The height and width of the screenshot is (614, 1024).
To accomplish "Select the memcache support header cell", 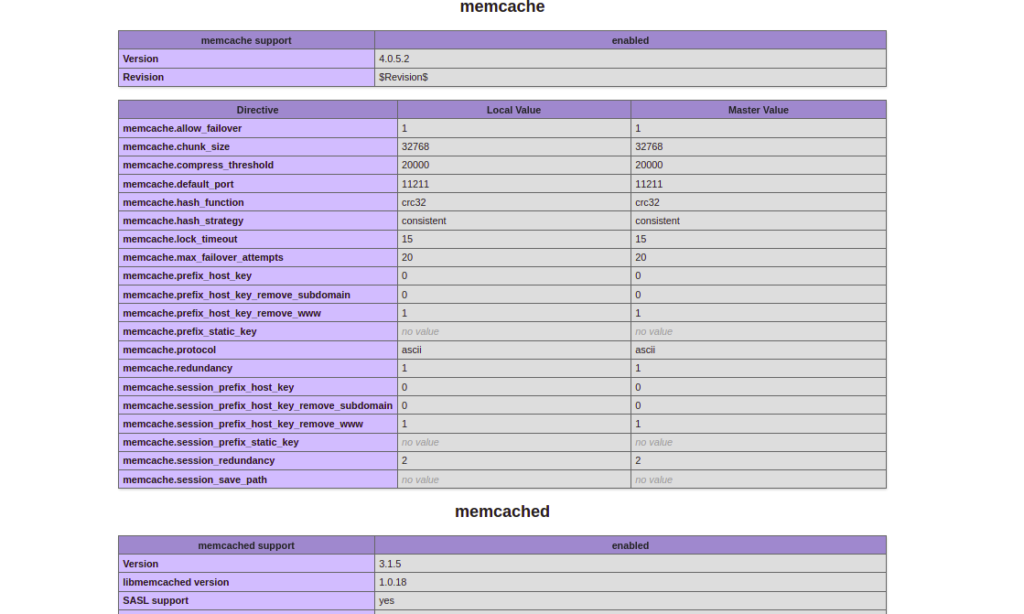I will pyautogui.click(x=246, y=40).
